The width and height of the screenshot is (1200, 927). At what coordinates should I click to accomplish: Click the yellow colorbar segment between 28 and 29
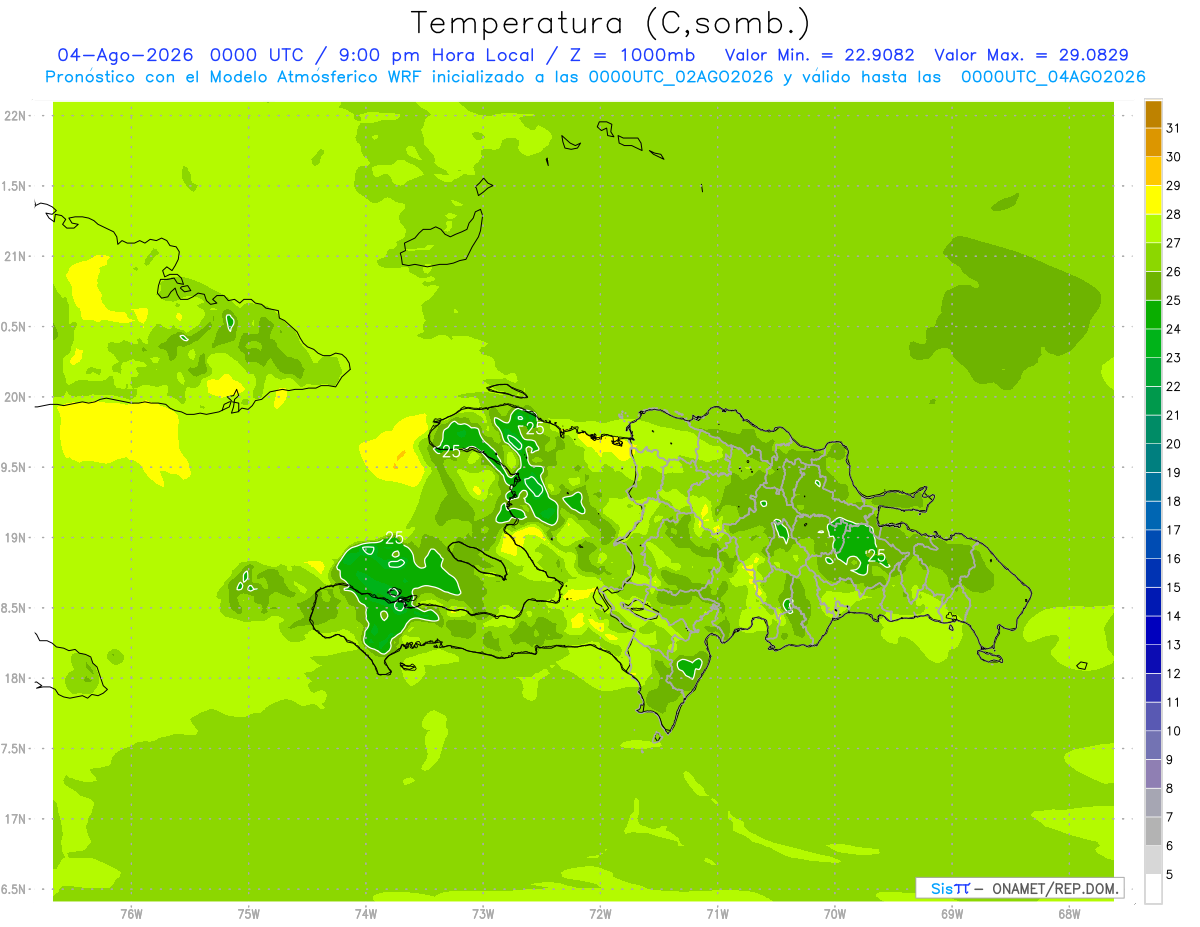point(1153,200)
